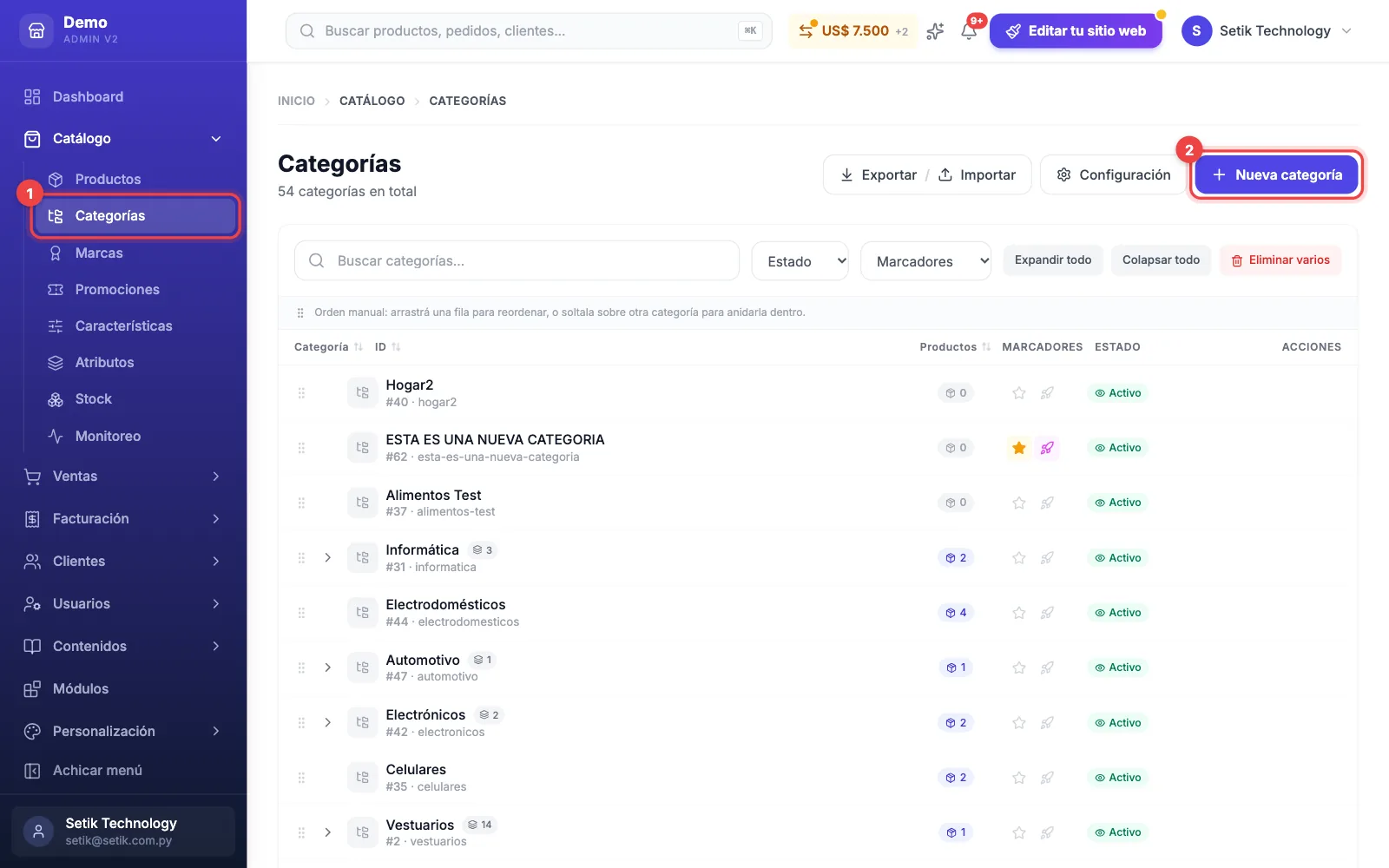The image size is (1389, 868).
Task: Click the subcategory count badge next to Informática
Action: 483,550
